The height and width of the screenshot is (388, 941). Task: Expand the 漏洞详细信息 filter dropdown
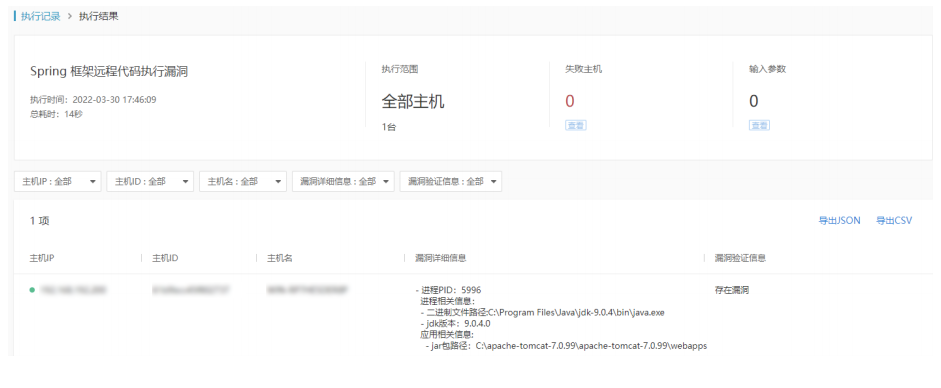(x=343, y=182)
